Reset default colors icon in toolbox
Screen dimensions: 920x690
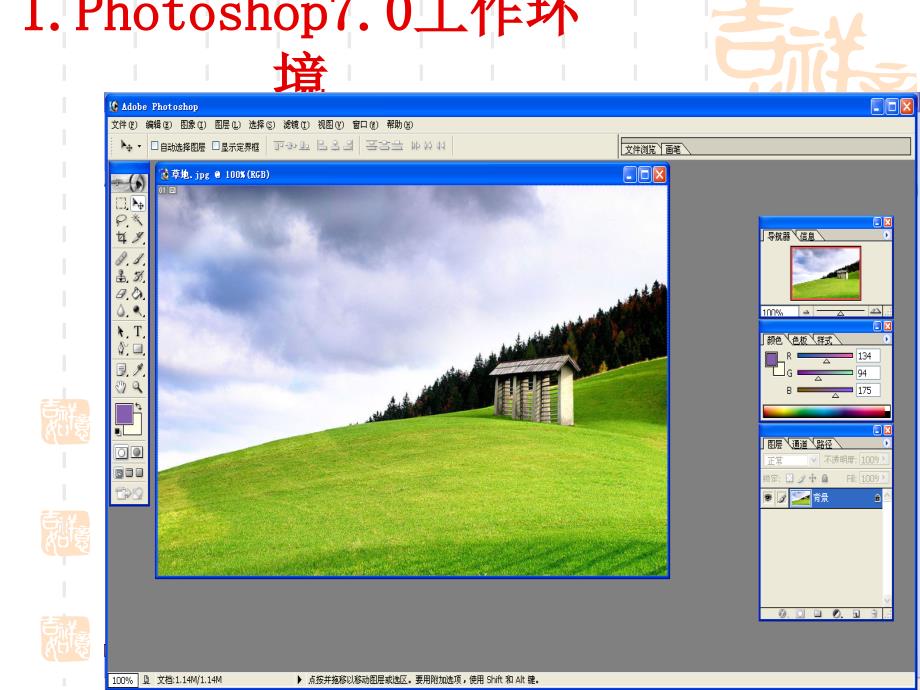click(x=118, y=432)
